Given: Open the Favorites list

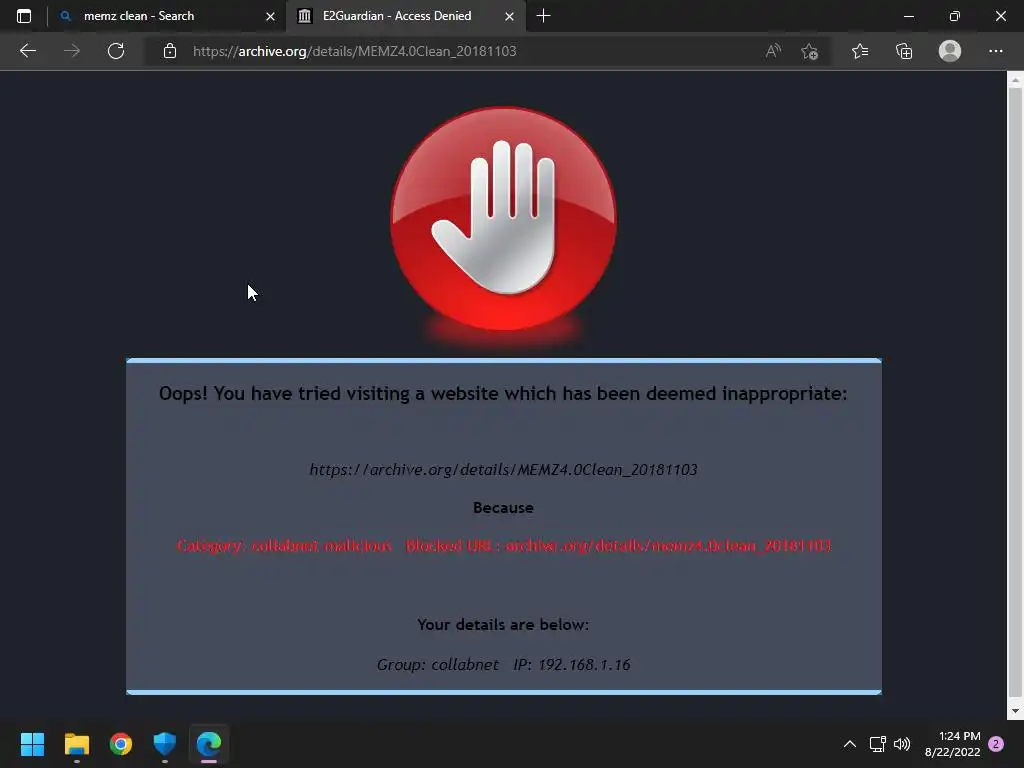Looking at the screenshot, I should point(860,51).
